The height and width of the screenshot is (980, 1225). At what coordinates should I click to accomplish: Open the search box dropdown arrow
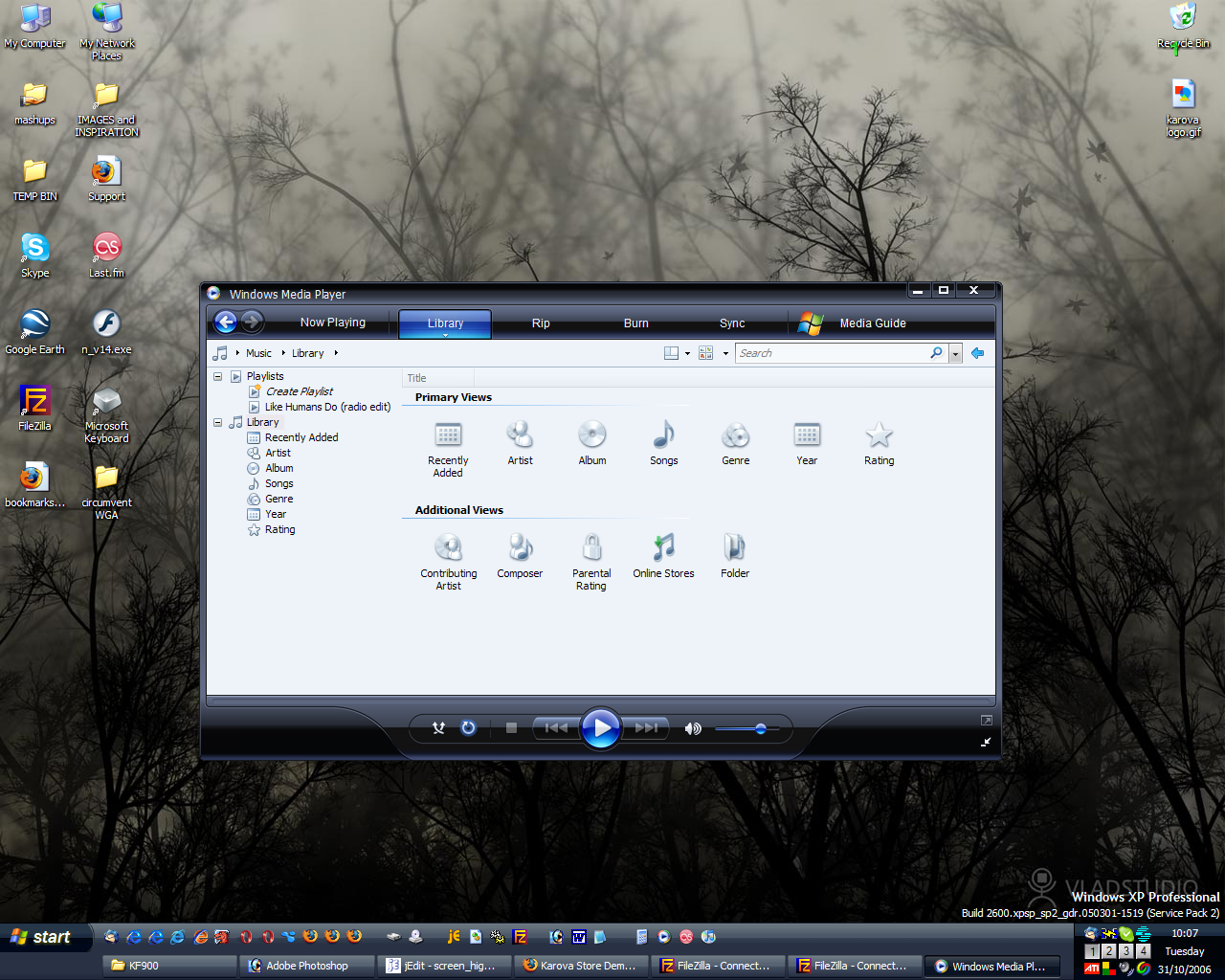point(955,353)
